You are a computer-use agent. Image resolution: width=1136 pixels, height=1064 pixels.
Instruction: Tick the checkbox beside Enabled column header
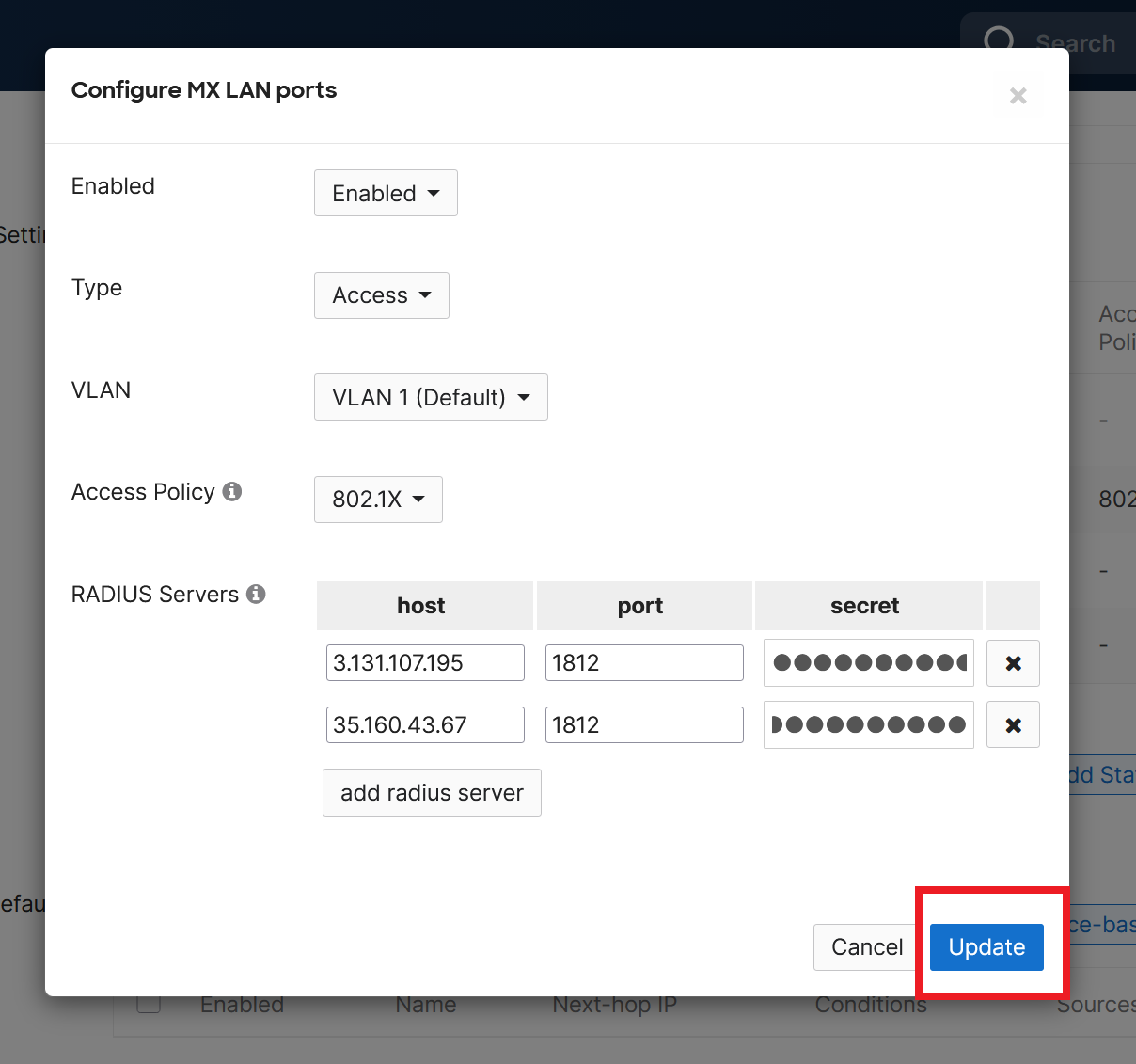[149, 1005]
